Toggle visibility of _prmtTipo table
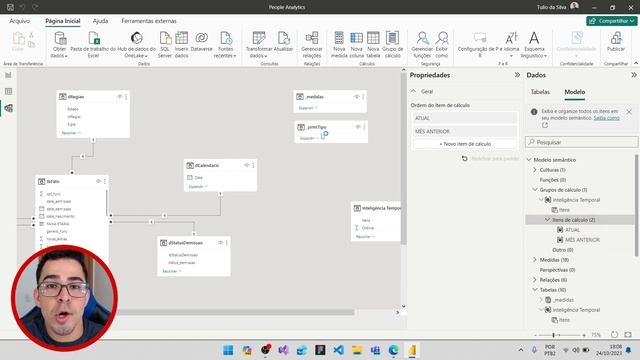640x360 pixels. pos(358,127)
